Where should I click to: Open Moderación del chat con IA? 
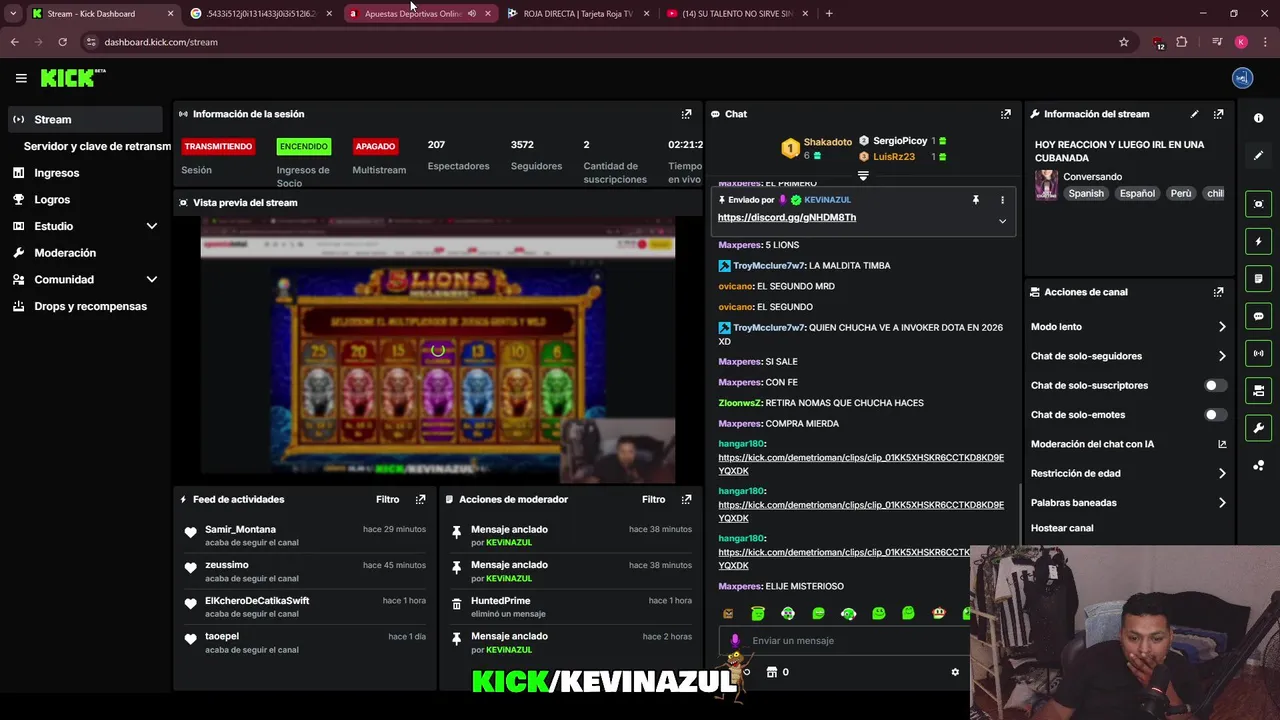1128,444
